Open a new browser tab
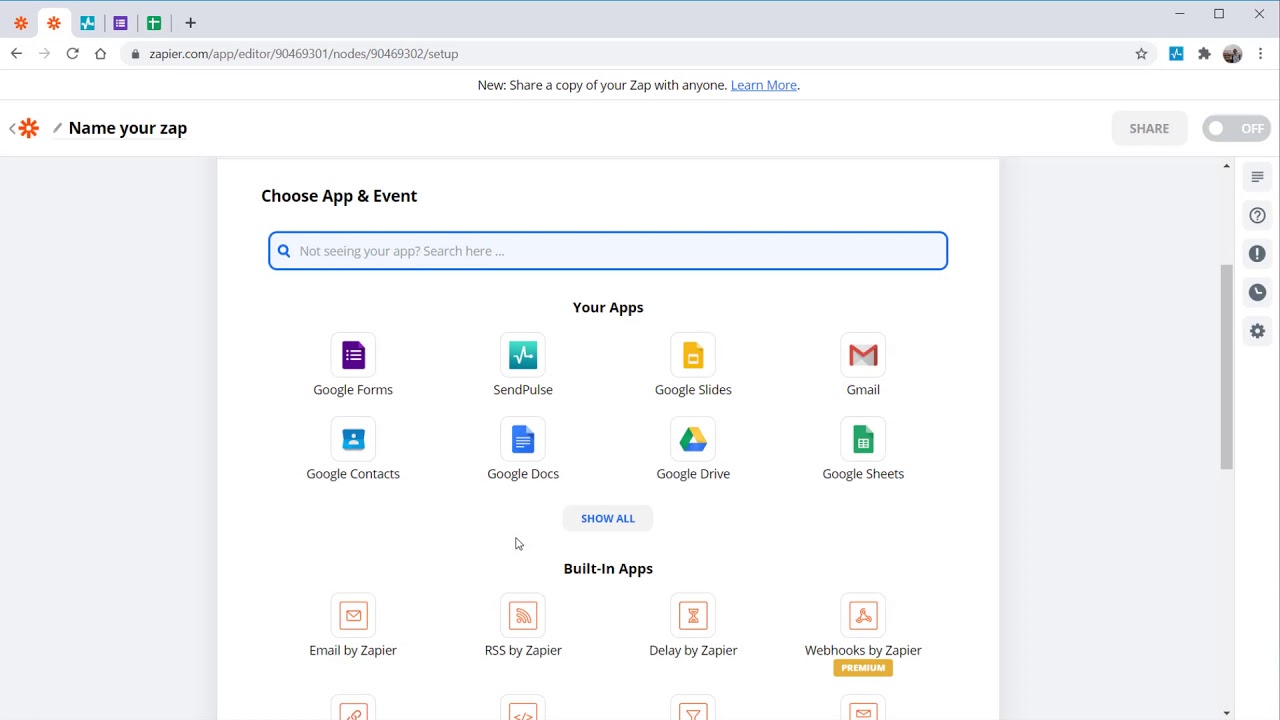This screenshot has width=1280, height=720. click(x=190, y=23)
